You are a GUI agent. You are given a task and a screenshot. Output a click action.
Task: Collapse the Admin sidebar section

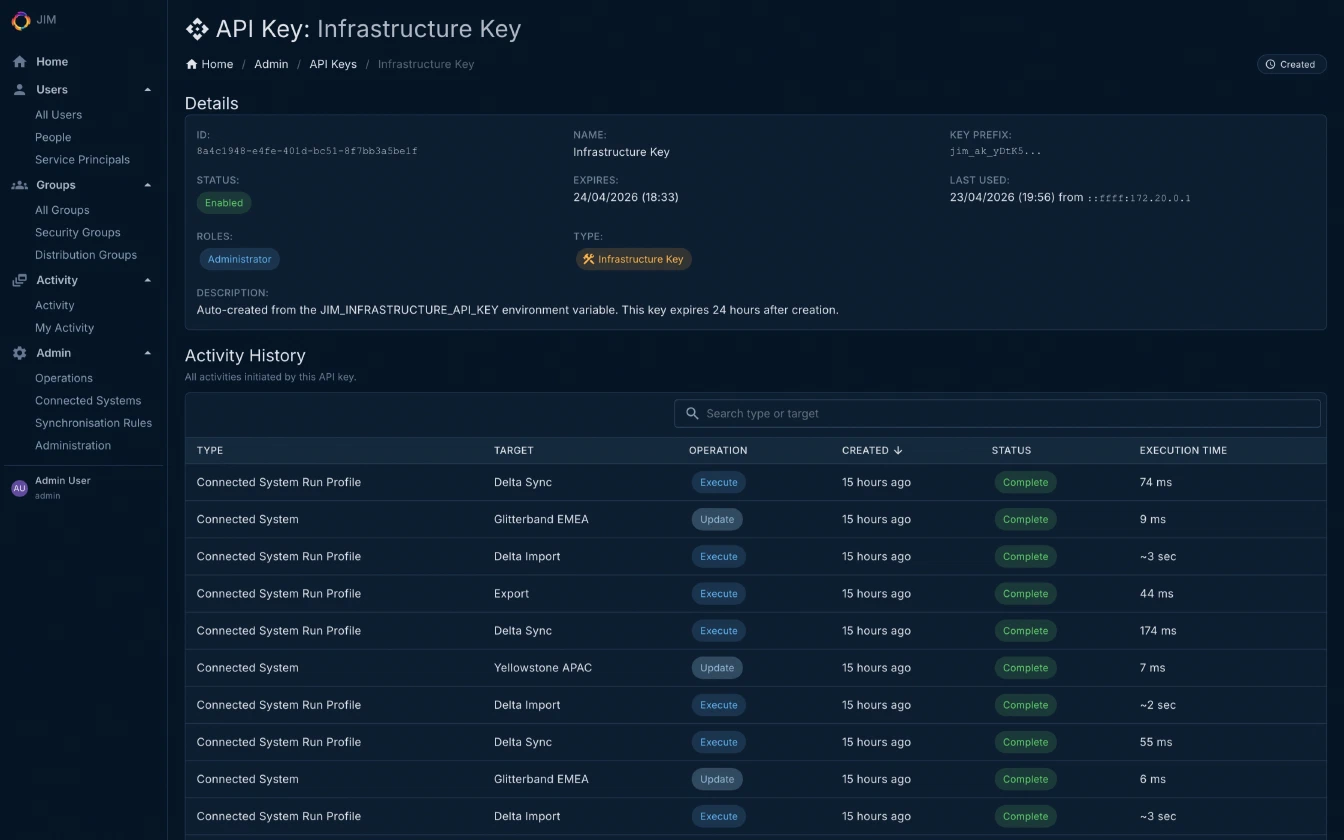tap(147, 352)
